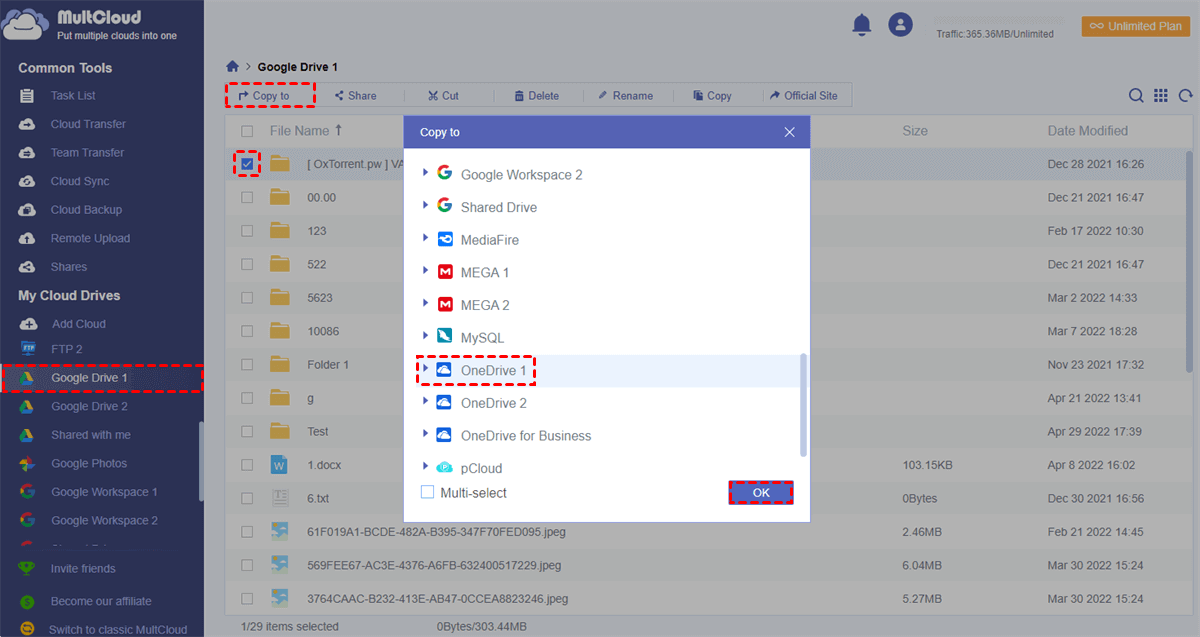The height and width of the screenshot is (637, 1200).
Task: Click Cut in the toolbar
Action: (x=443, y=96)
